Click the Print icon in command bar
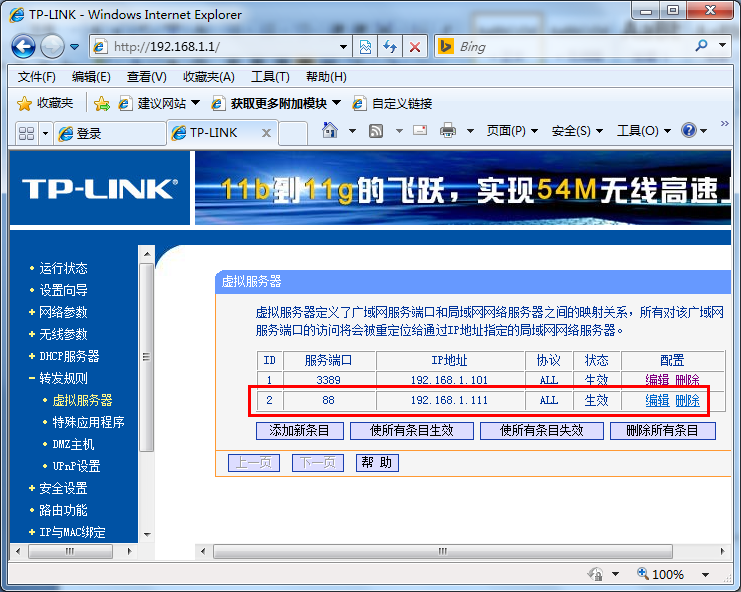Screen dimensions: 741x592 pyautogui.click(x=448, y=131)
